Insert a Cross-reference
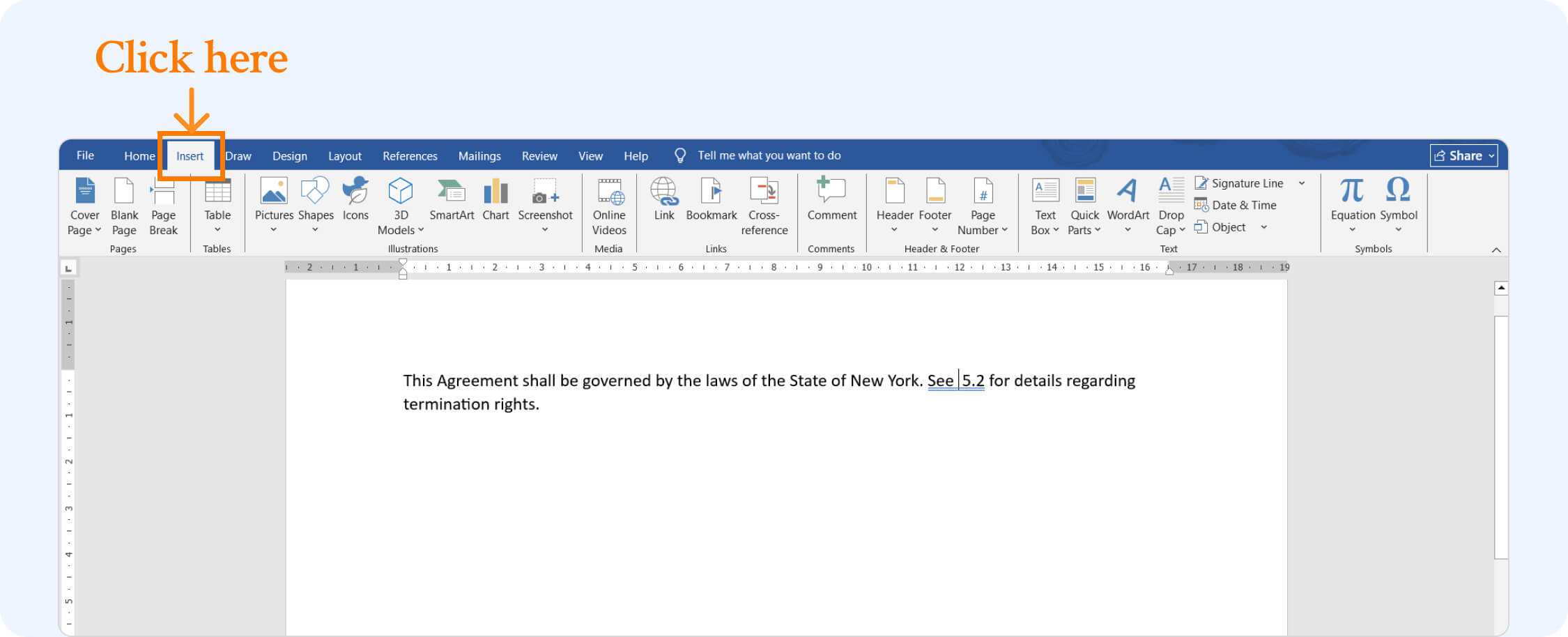Viewport: 1568px width, 637px height. click(764, 206)
